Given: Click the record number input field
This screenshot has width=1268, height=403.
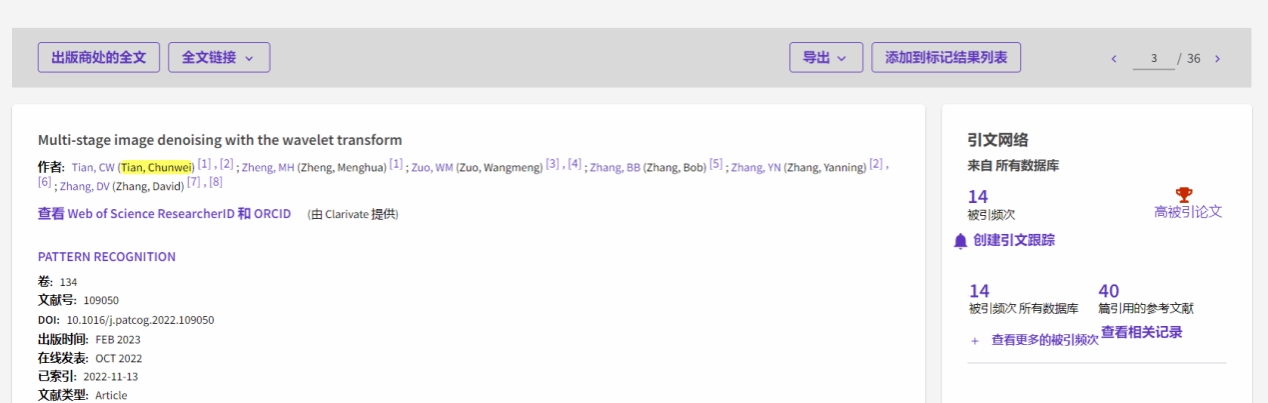Looking at the screenshot, I should coord(1153,59).
